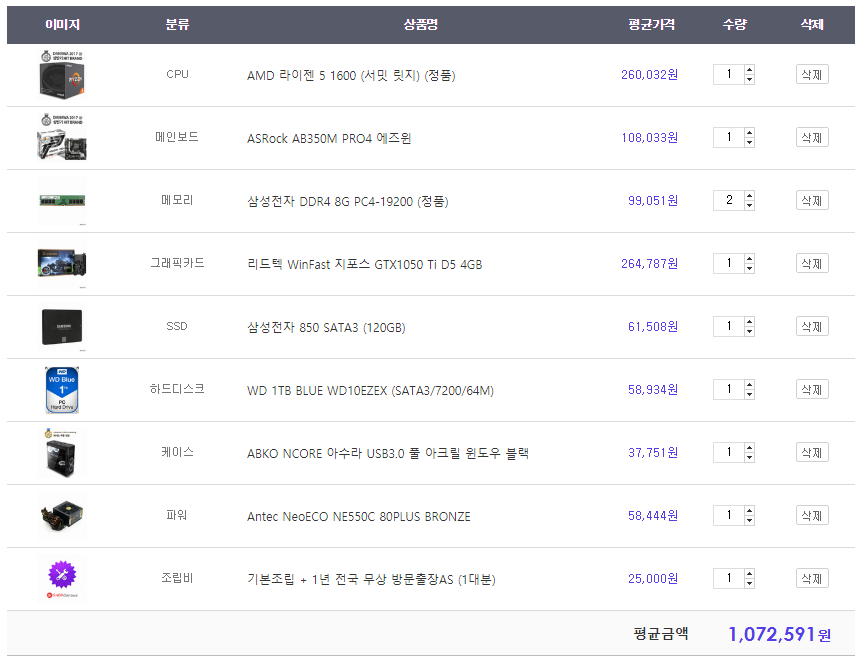
Task: Increase quantity for the CPU row
Action: [749, 70]
